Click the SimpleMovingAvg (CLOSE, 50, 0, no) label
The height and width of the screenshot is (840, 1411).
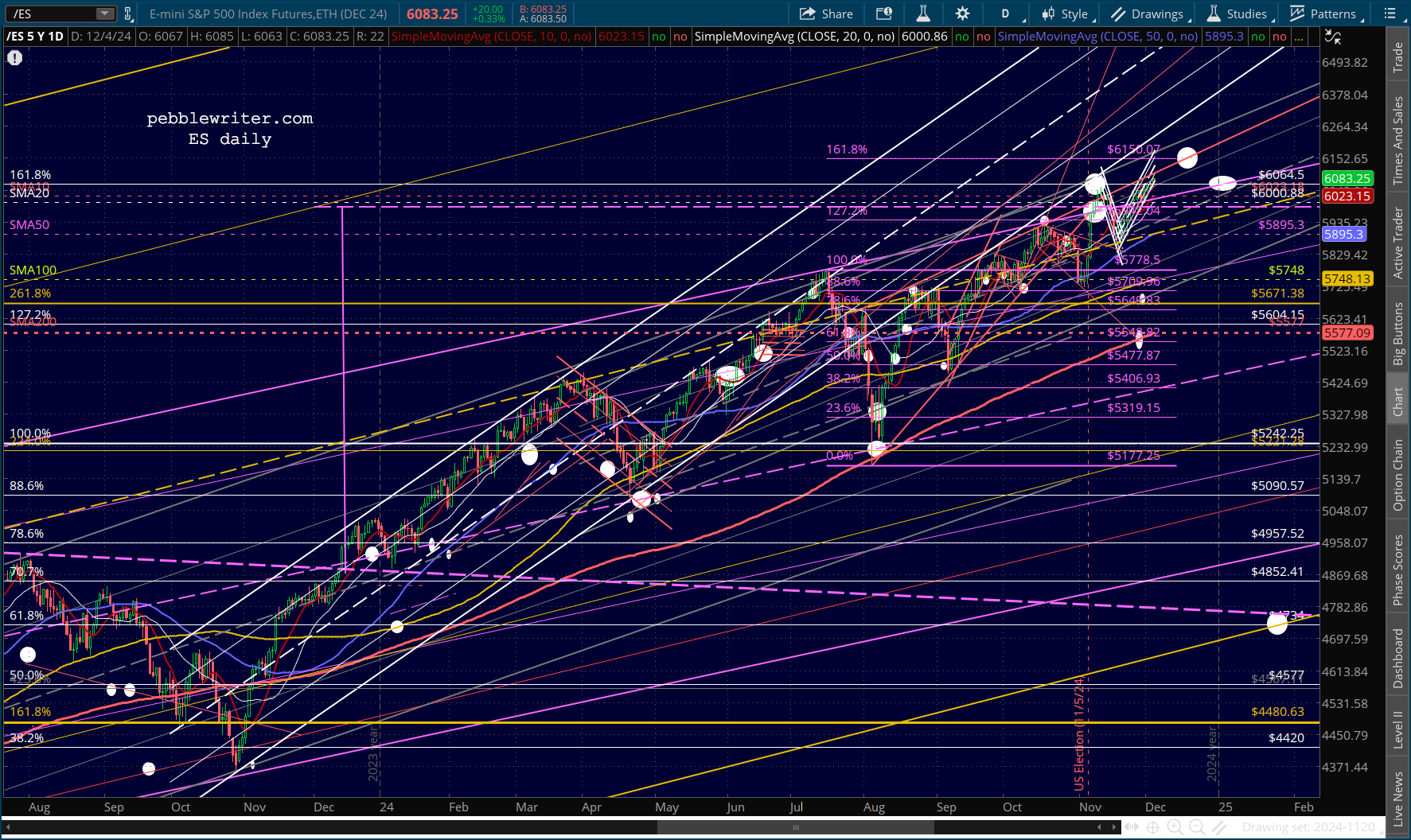point(1097,37)
